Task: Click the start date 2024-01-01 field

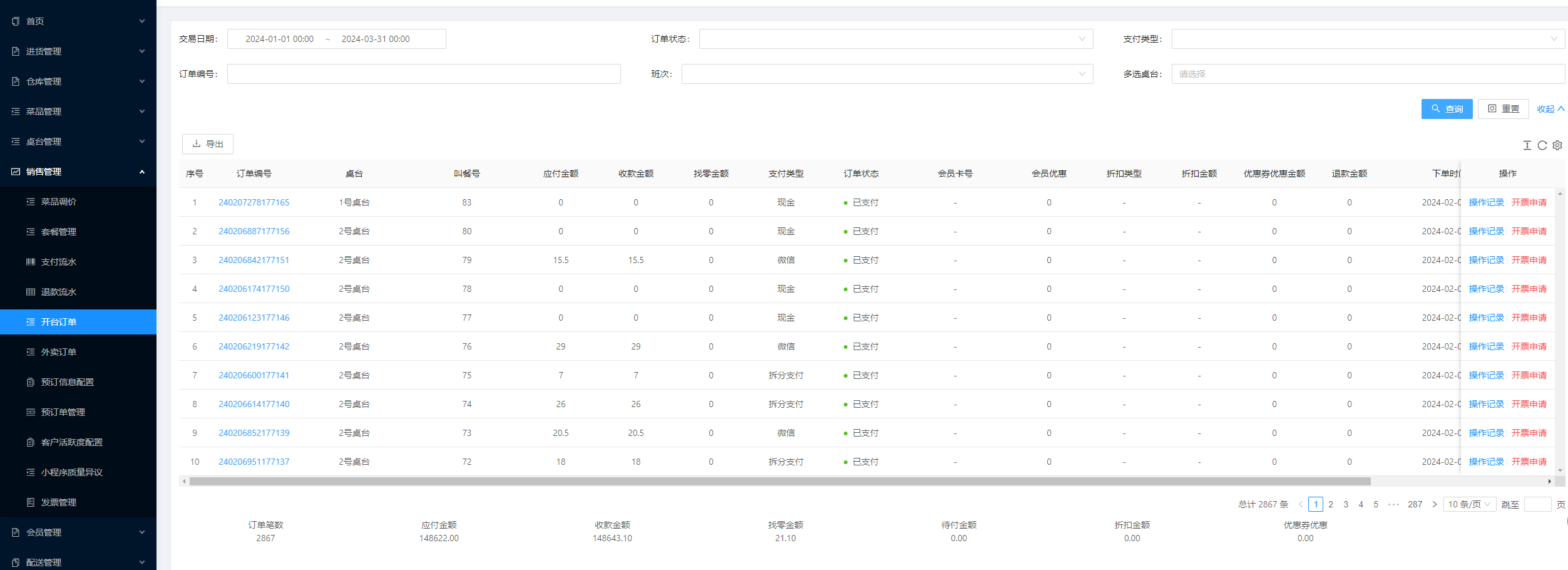Action: tap(279, 39)
